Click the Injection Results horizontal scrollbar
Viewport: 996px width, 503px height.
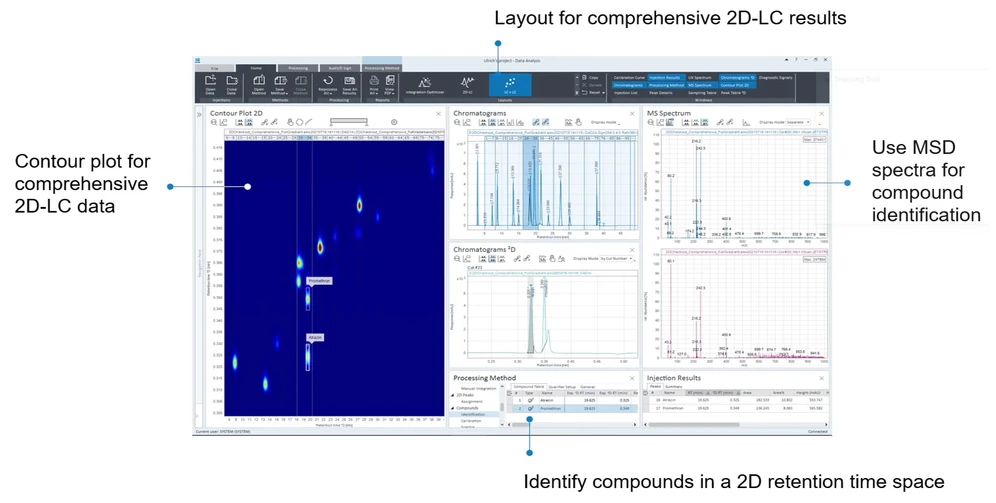696,424
